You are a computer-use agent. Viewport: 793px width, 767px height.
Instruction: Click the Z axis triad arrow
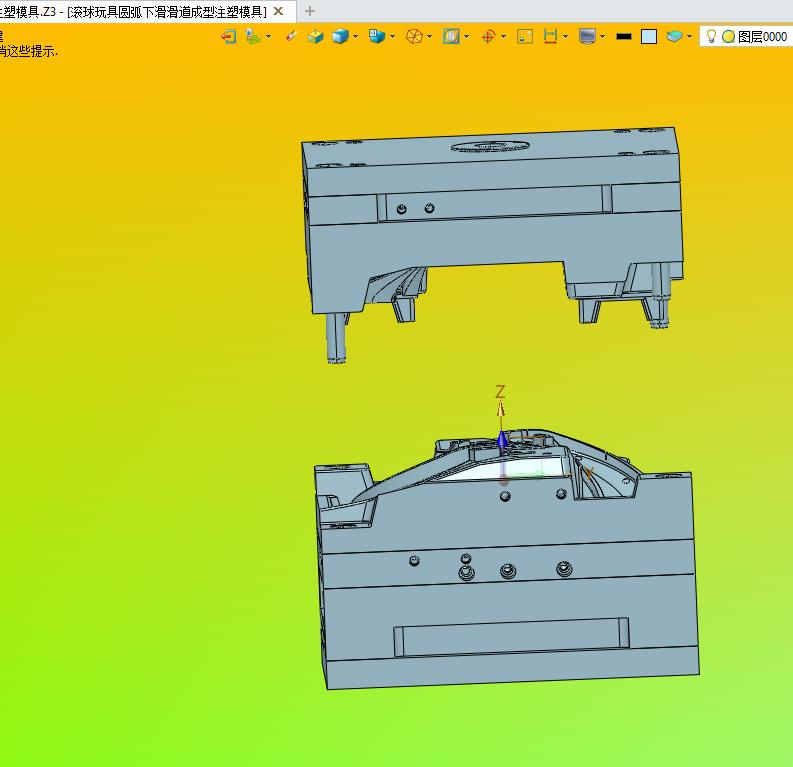coord(501,409)
